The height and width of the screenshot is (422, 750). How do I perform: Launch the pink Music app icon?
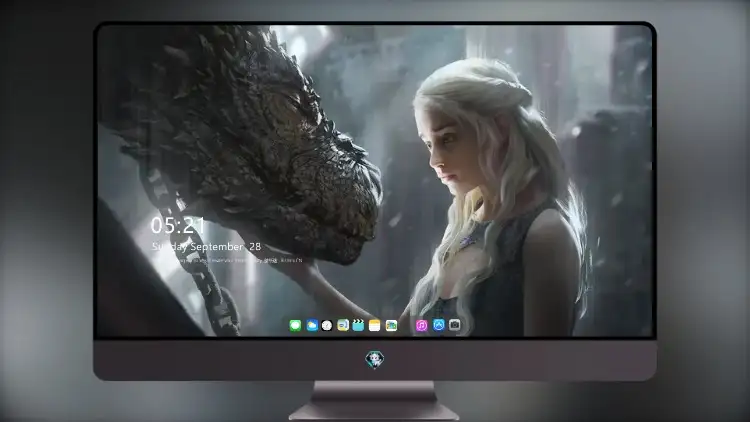421,326
